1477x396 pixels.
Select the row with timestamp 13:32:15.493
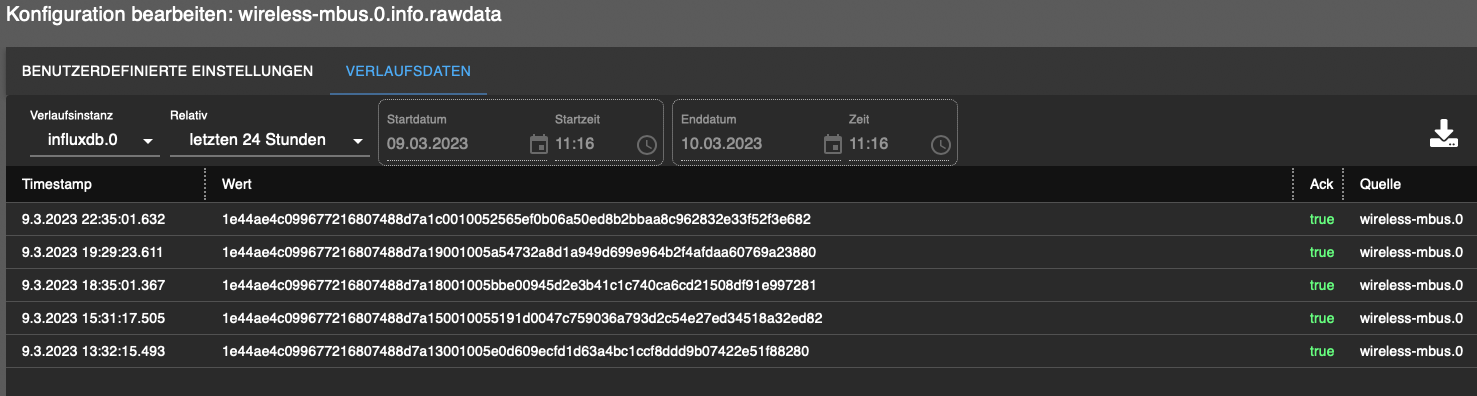click(738, 351)
